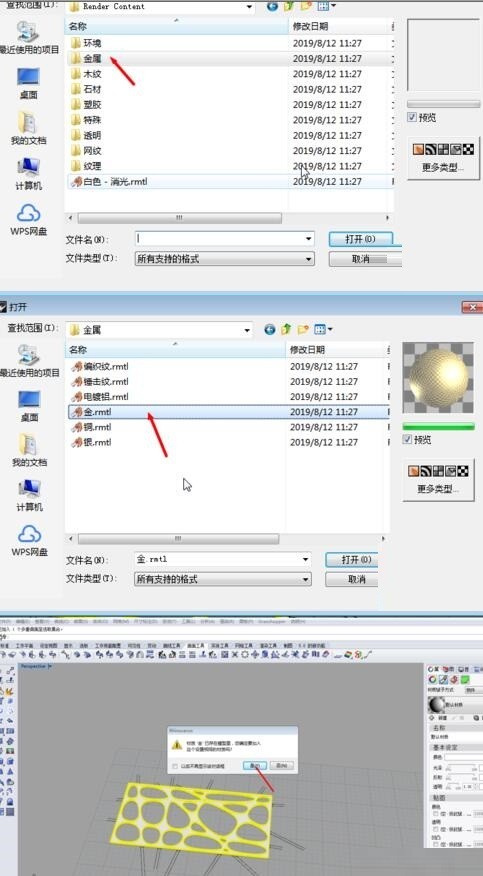Go back using arrow in 金属 dialog toolbar
The image size is (483, 876).
click(x=270, y=330)
